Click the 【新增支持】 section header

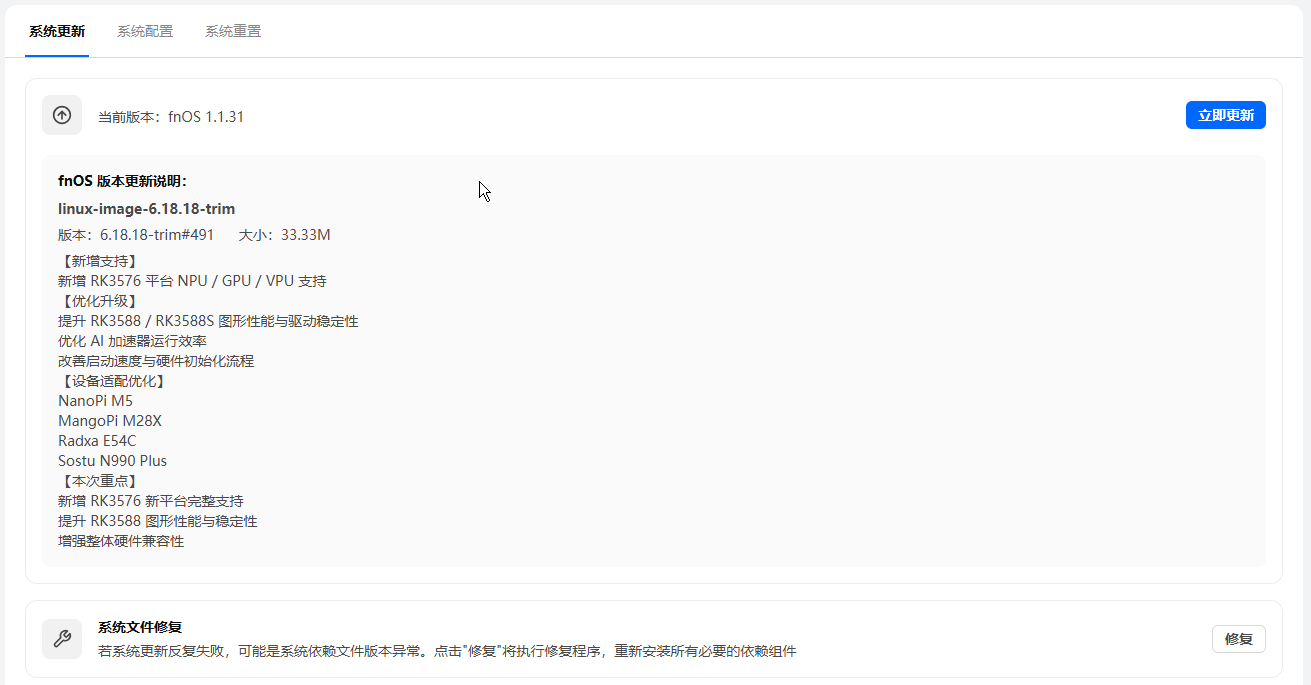click(98, 261)
